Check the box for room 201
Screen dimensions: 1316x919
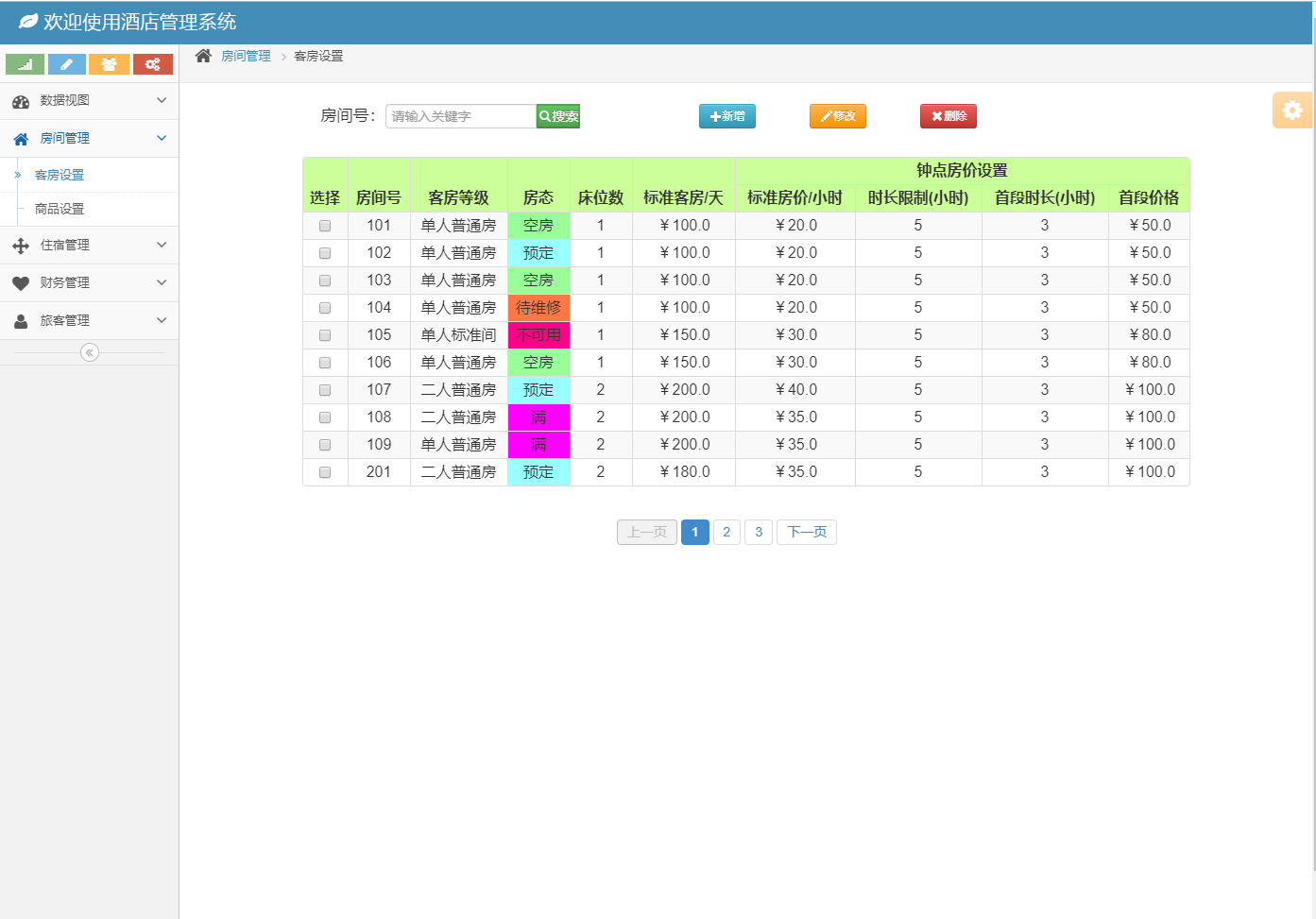coord(325,472)
